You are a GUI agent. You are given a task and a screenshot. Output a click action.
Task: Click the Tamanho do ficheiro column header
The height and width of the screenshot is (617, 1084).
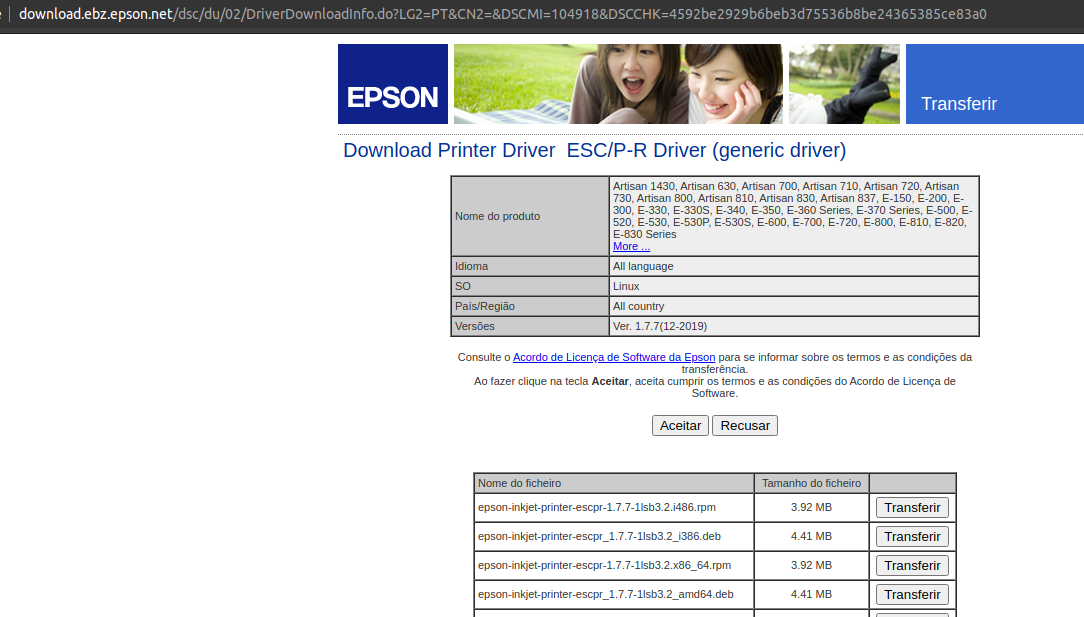tap(812, 483)
